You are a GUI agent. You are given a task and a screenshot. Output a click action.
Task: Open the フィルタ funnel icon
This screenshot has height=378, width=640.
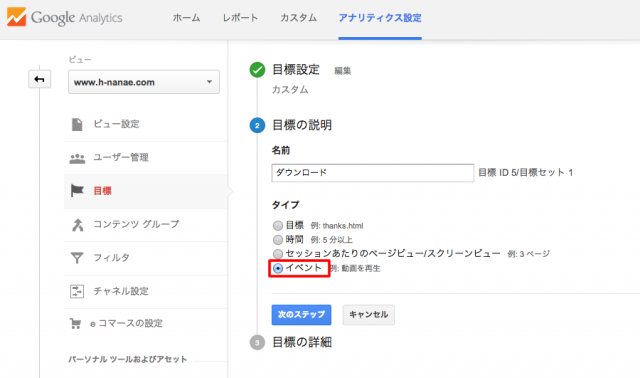77,258
